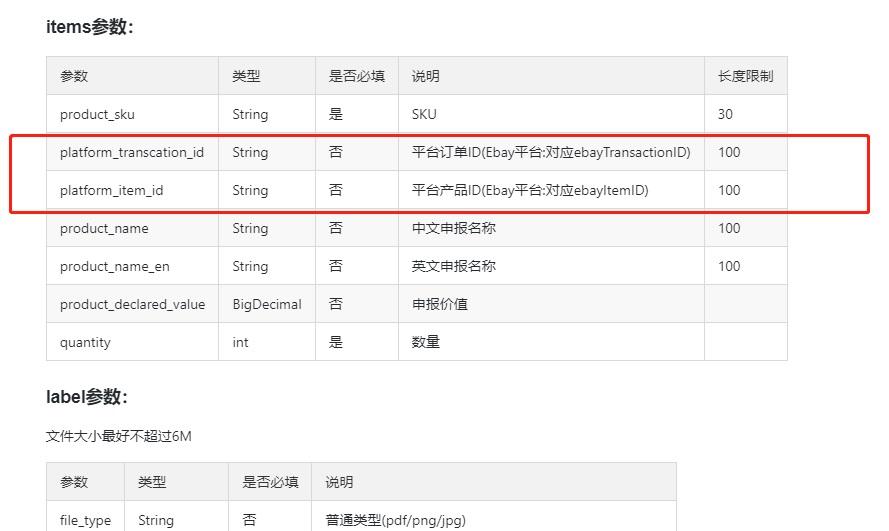Click the "label参数:" section heading
The width and height of the screenshot is (889, 531).
click(87, 397)
